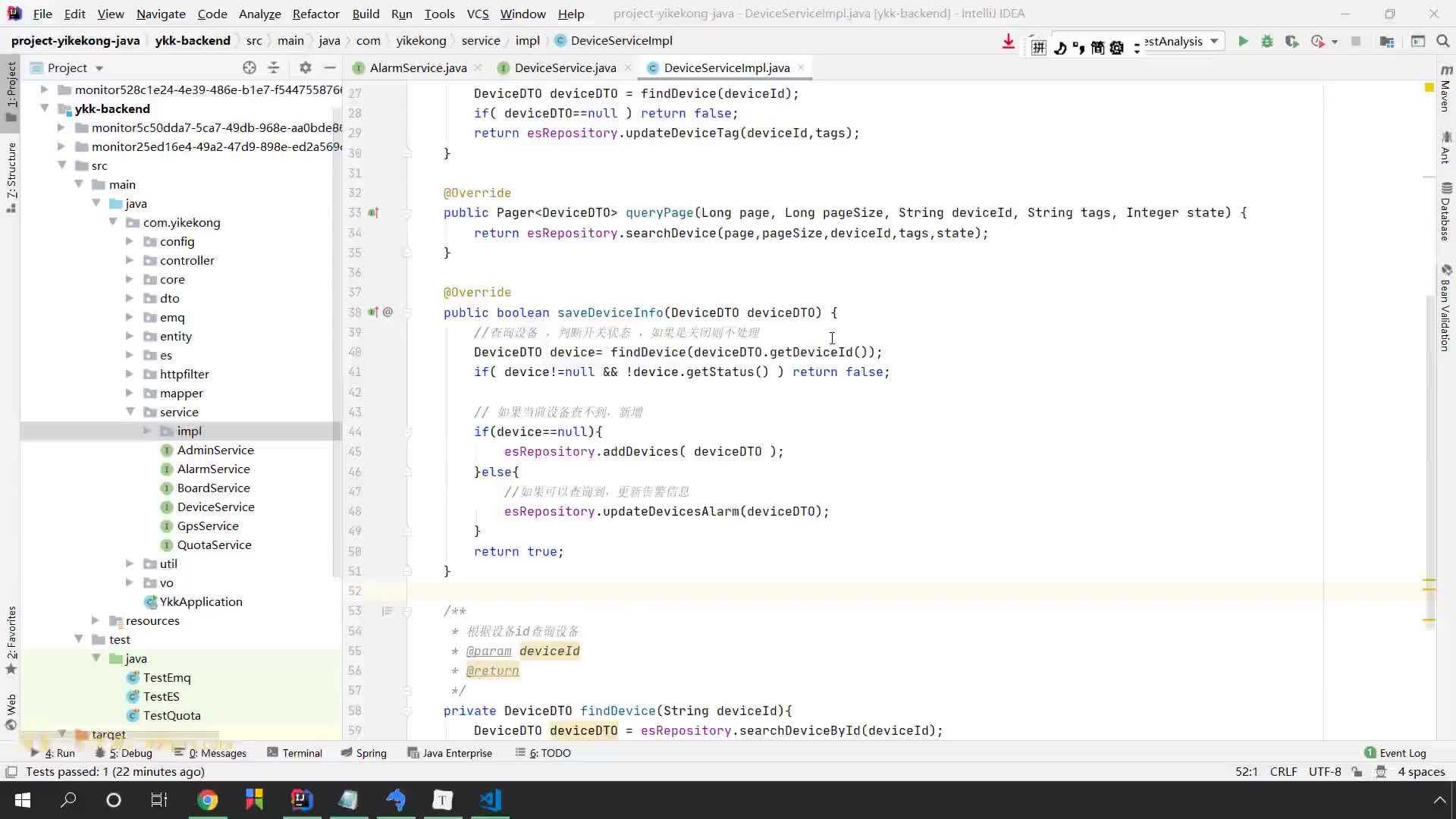Open the dropdown arrow beside profiler icon
1456x819 pixels.
click(1335, 42)
